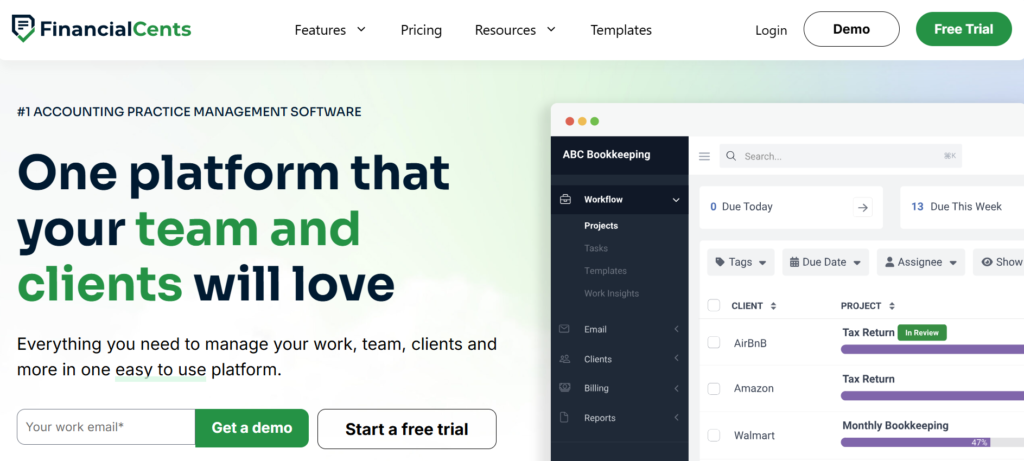
Task: Expand the Clients section chevron
Action: click(677, 358)
